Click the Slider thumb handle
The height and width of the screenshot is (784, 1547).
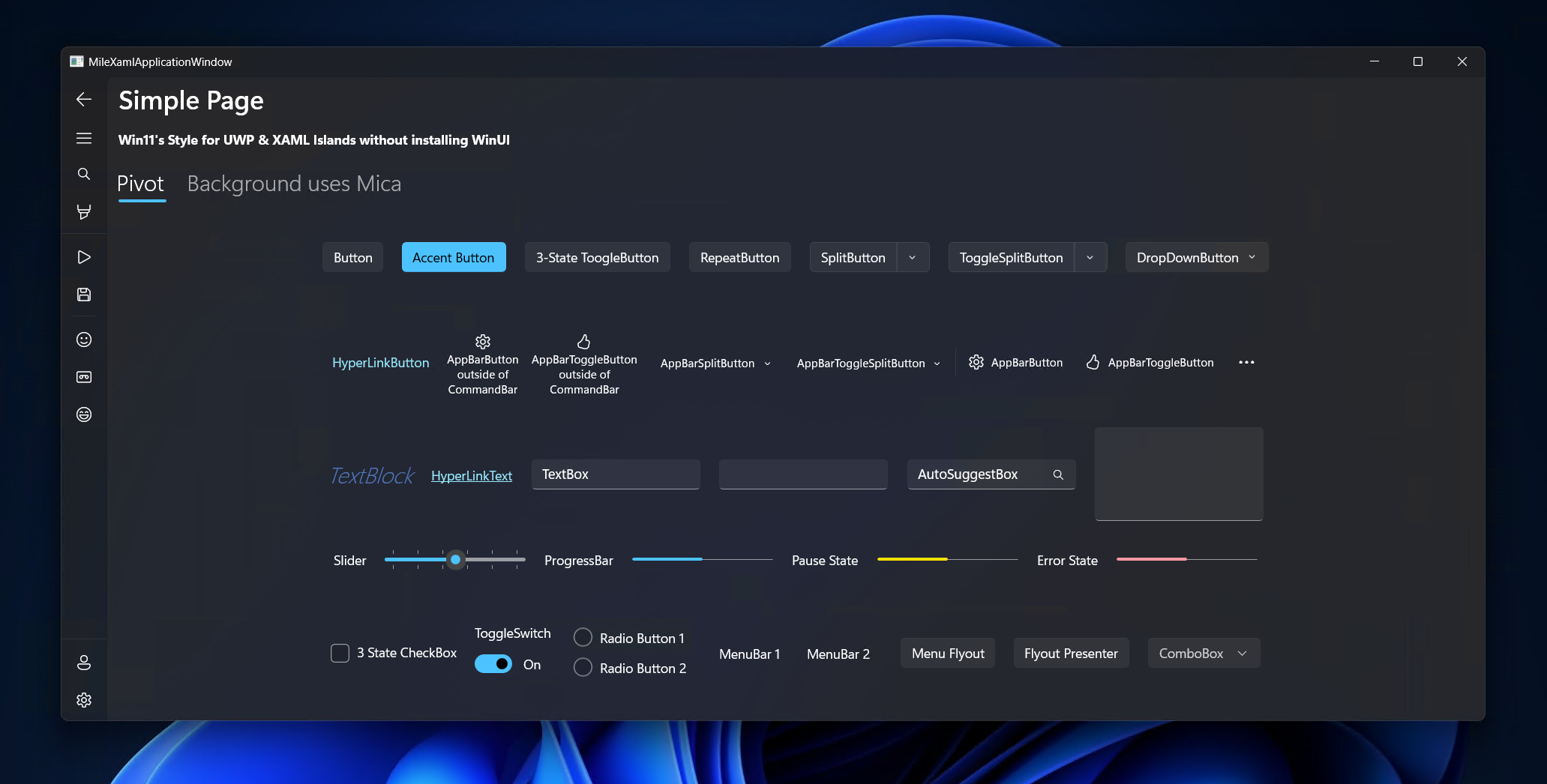(x=455, y=559)
